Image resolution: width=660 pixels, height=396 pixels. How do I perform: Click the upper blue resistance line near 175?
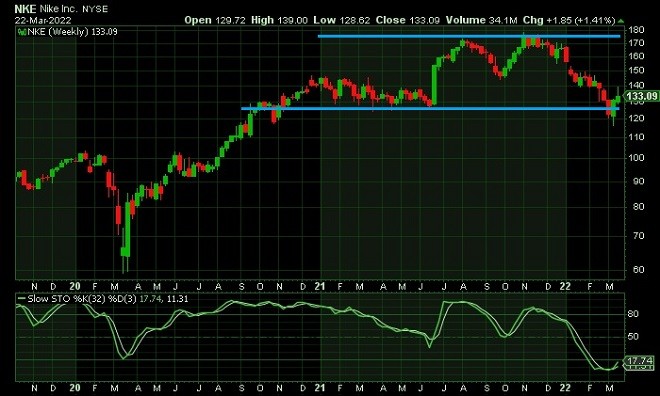469,36
